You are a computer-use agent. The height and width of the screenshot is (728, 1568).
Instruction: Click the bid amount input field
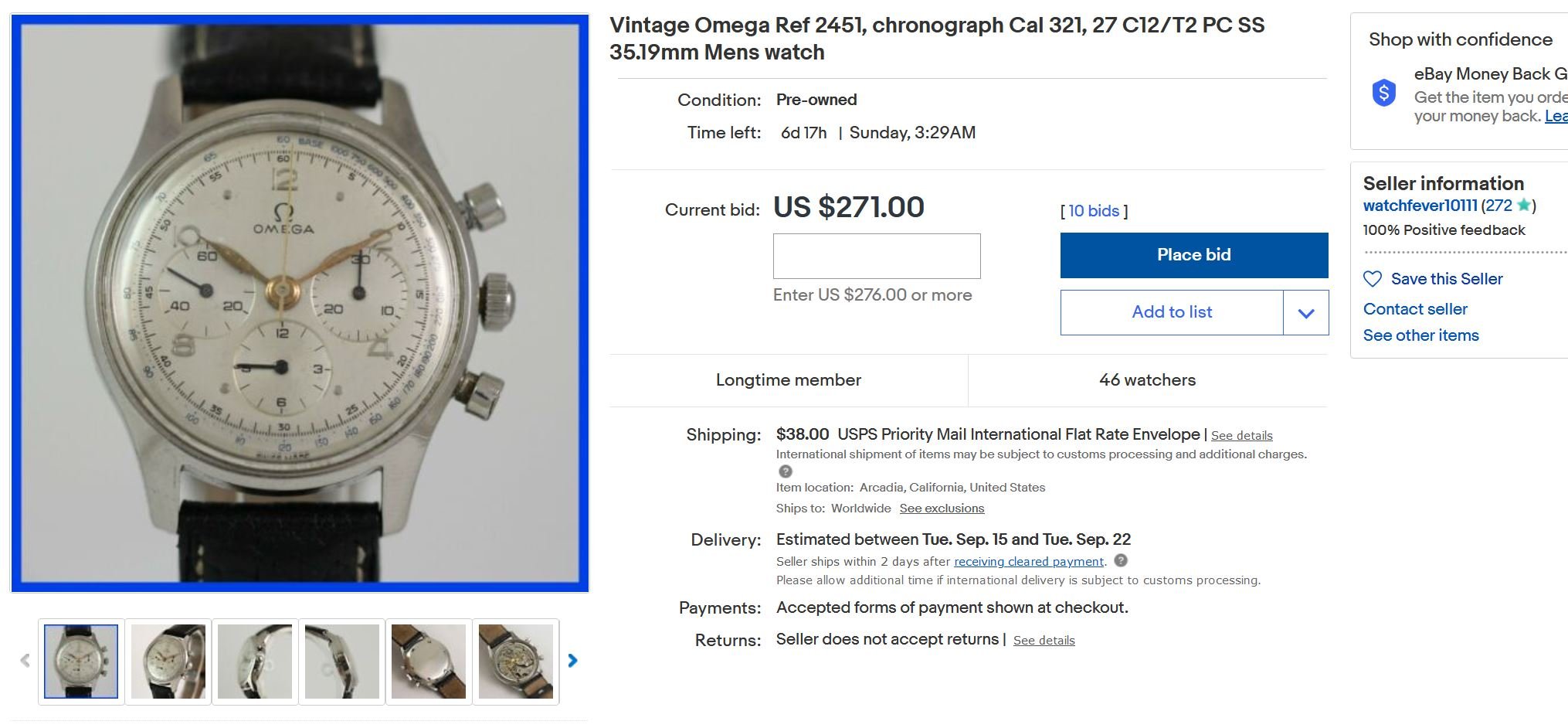coord(877,257)
